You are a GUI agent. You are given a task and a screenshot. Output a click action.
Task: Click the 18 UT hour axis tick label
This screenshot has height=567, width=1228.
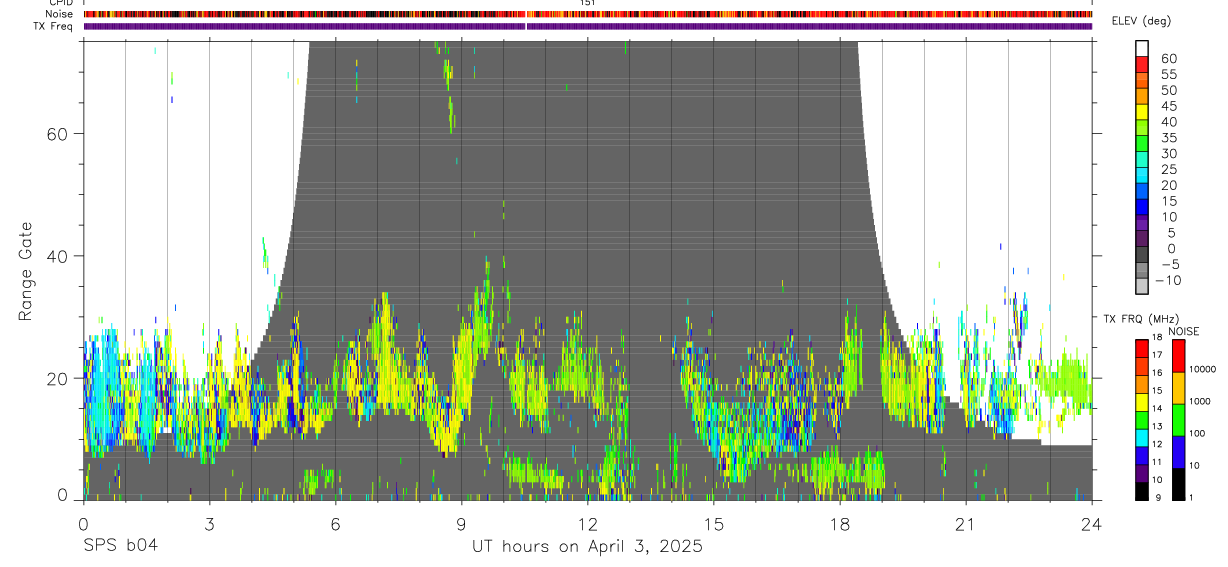pos(840,522)
